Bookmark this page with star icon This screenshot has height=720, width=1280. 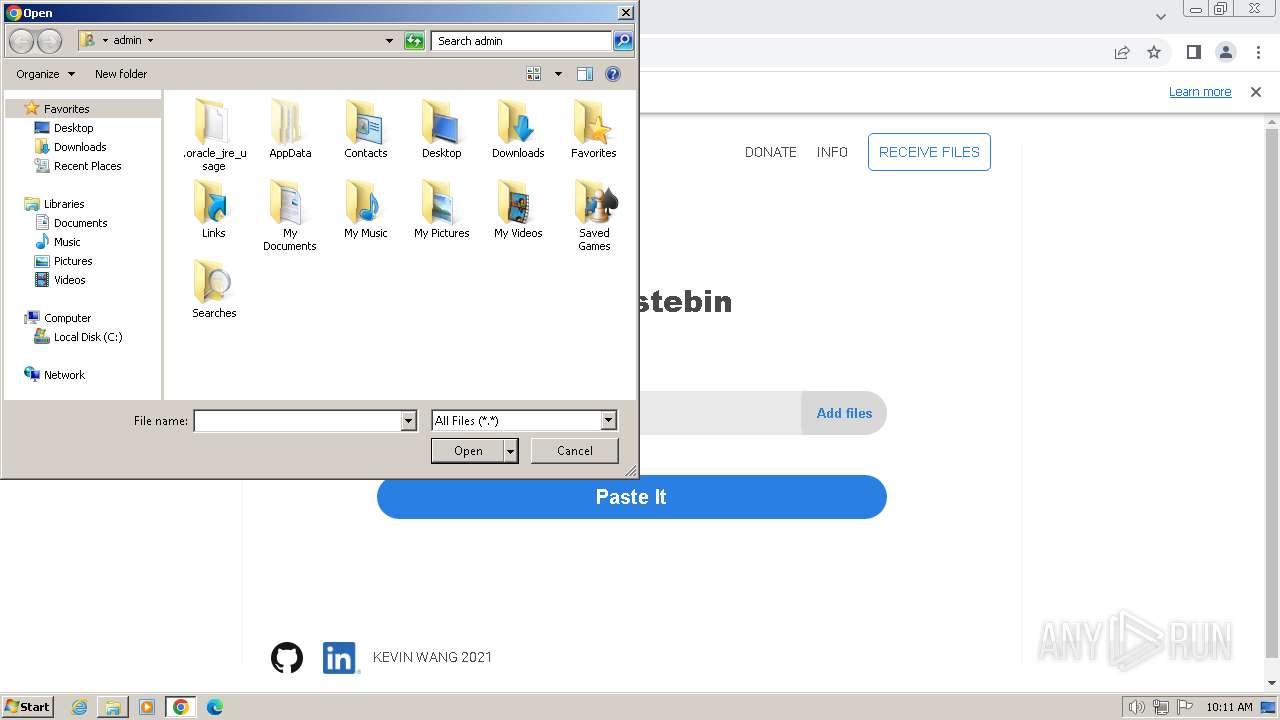(1154, 52)
